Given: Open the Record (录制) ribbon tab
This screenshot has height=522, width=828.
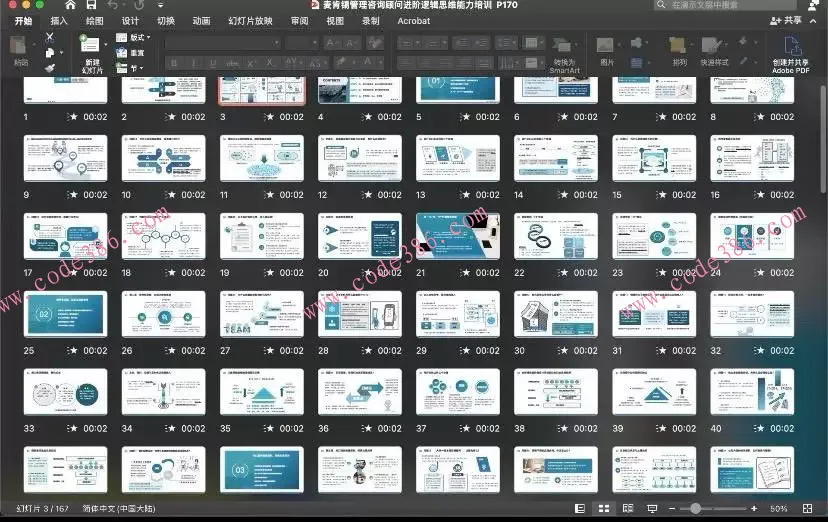Looking at the screenshot, I should pos(371,21).
